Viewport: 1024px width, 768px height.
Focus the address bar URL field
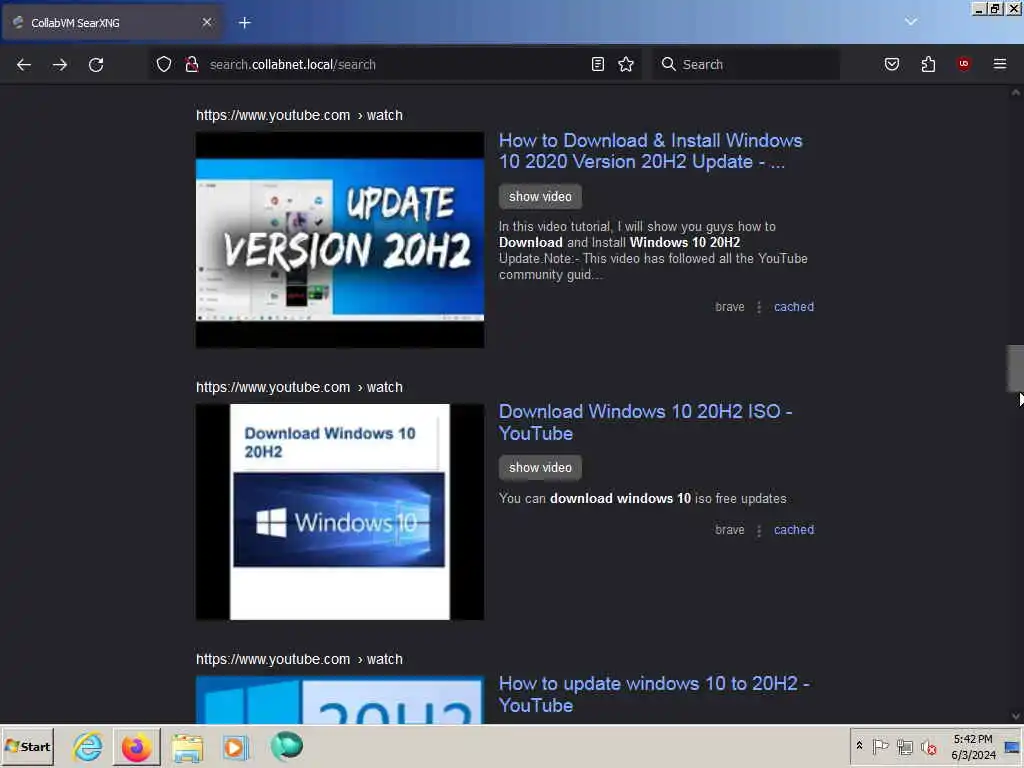tap(395, 64)
